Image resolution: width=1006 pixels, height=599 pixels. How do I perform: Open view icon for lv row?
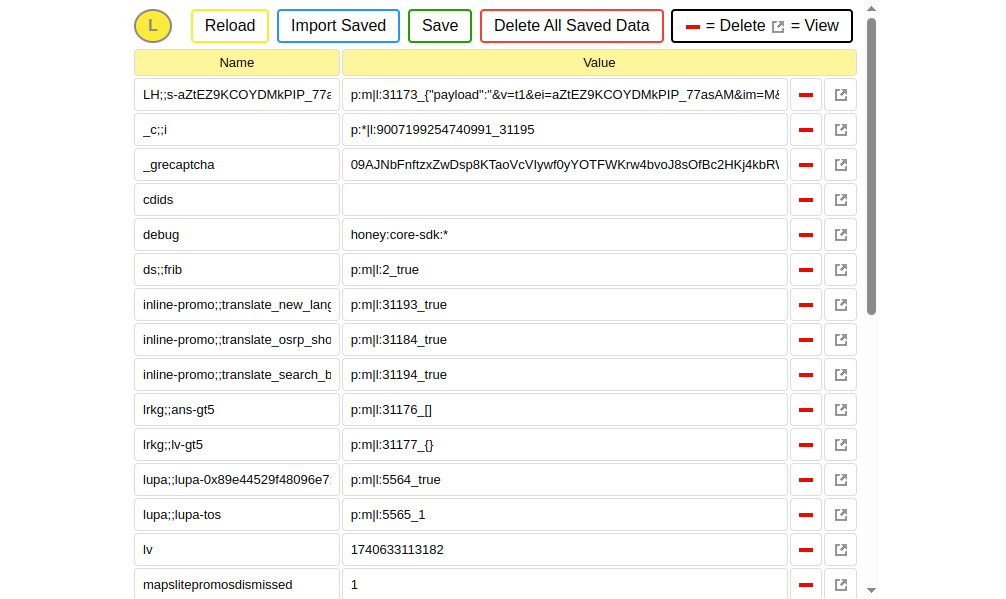[x=840, y=550]
